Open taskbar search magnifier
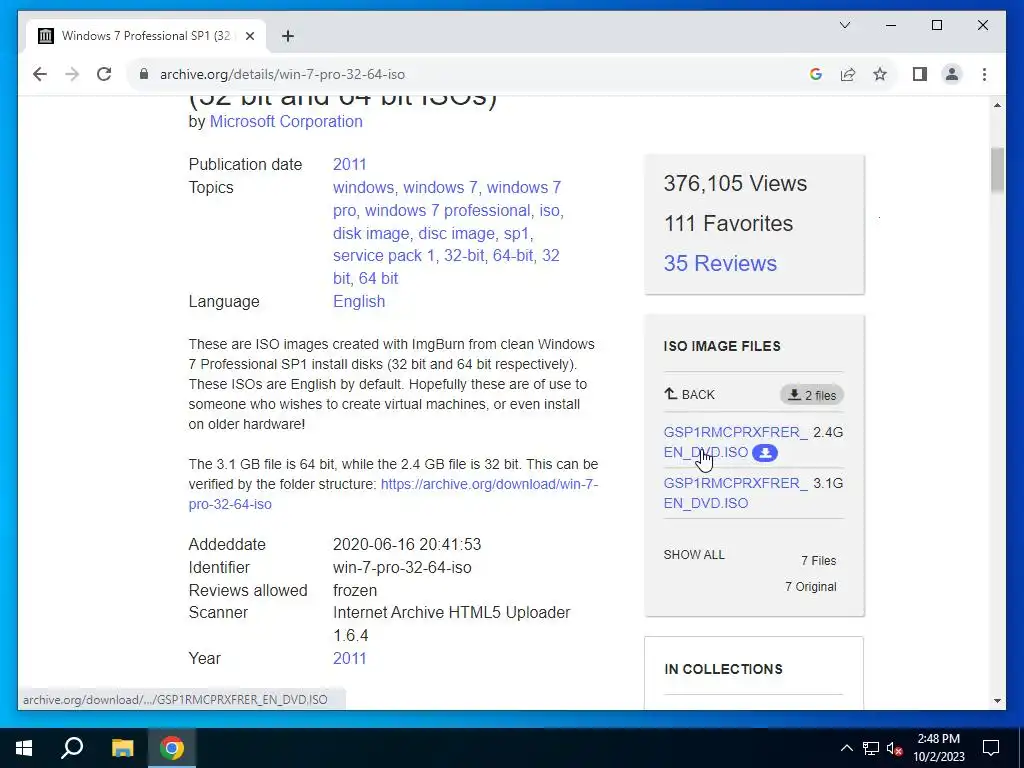 point(72,748)
